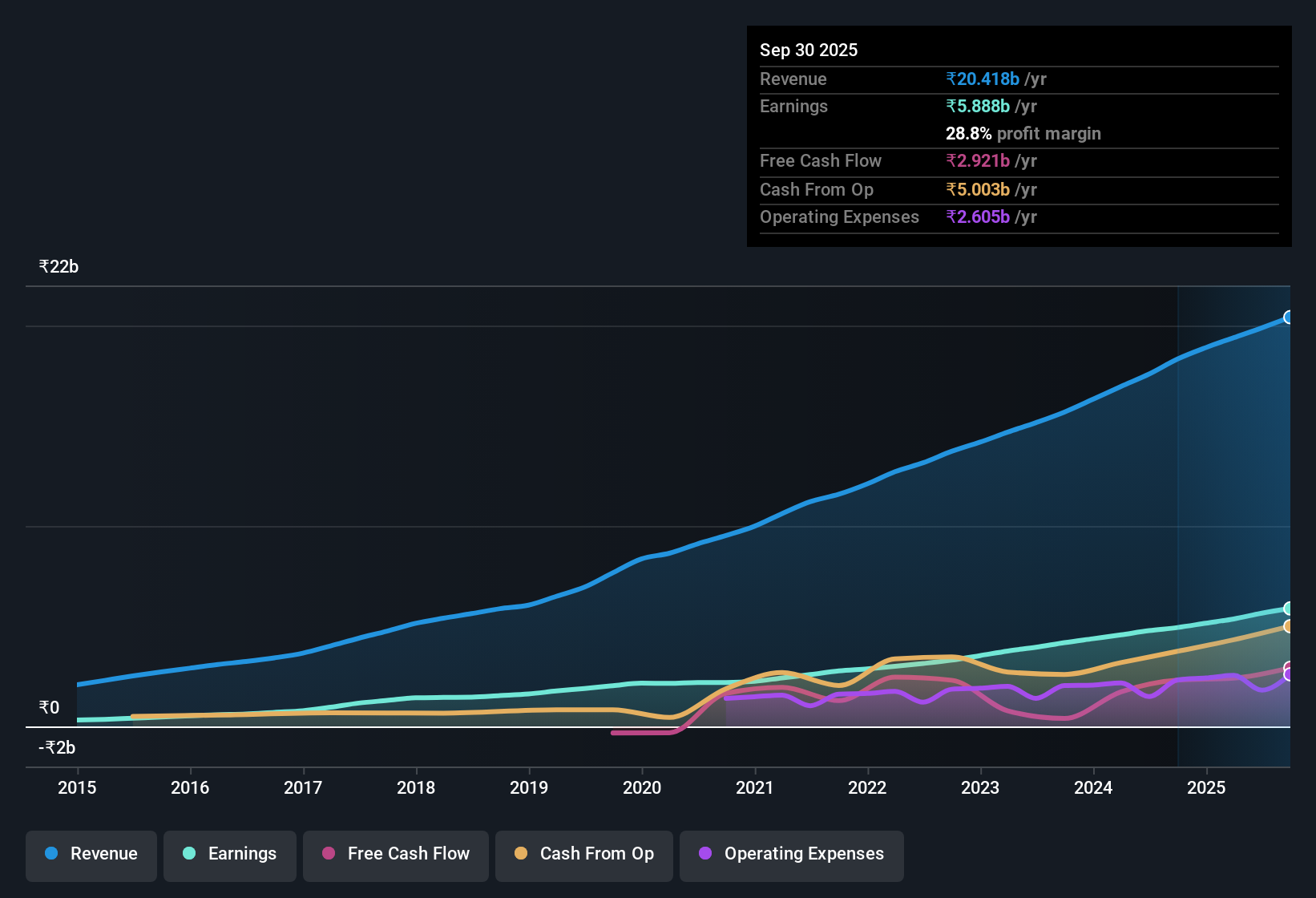Click the Earnings legend item

tap(229, 854)
